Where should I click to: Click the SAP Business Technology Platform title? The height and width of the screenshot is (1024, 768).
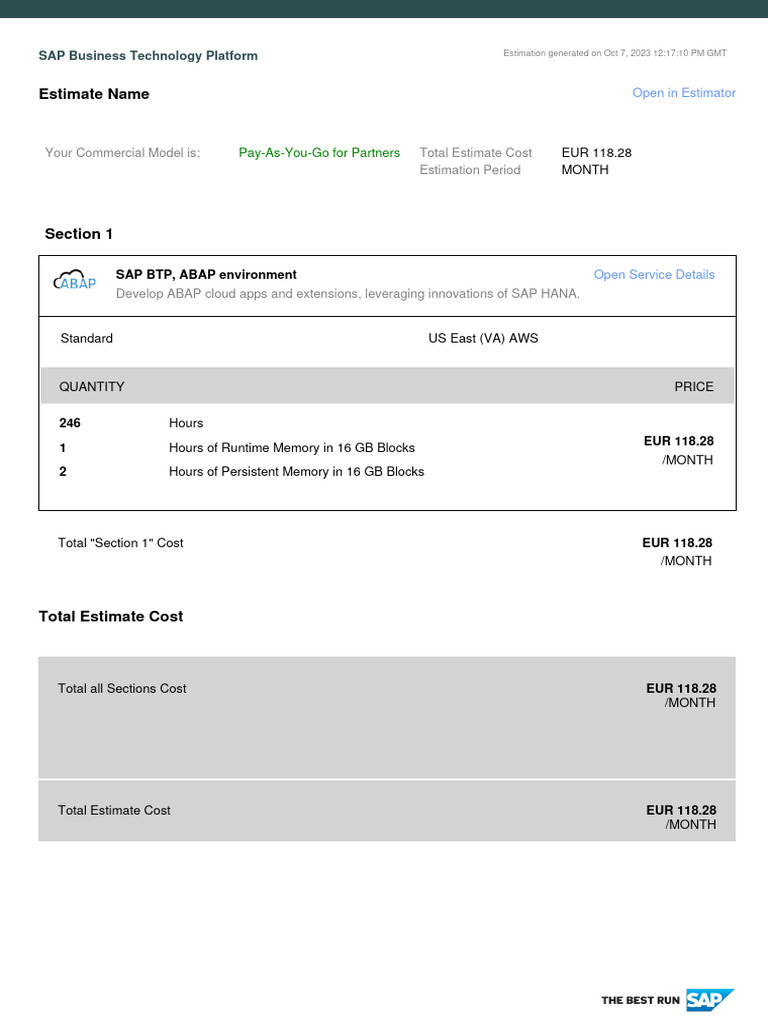pyautogui.click(x=148, y=56)
